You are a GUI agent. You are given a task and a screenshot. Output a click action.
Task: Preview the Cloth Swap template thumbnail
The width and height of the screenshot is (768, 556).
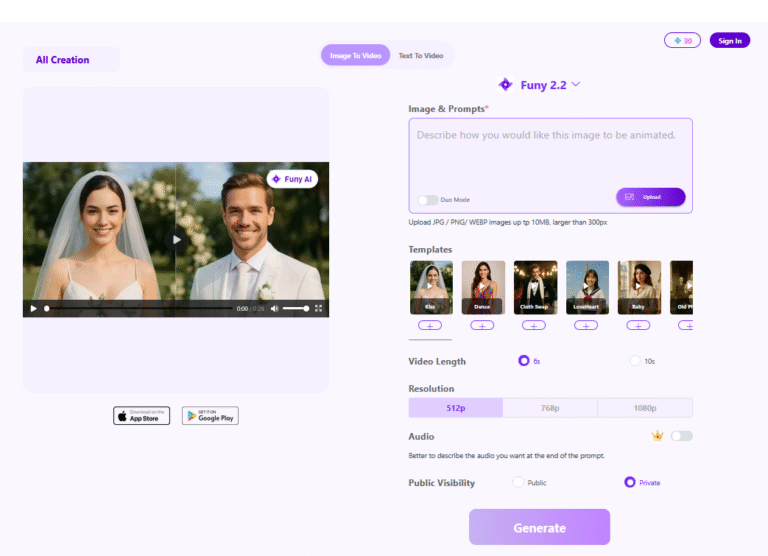(x=535, y=287)
